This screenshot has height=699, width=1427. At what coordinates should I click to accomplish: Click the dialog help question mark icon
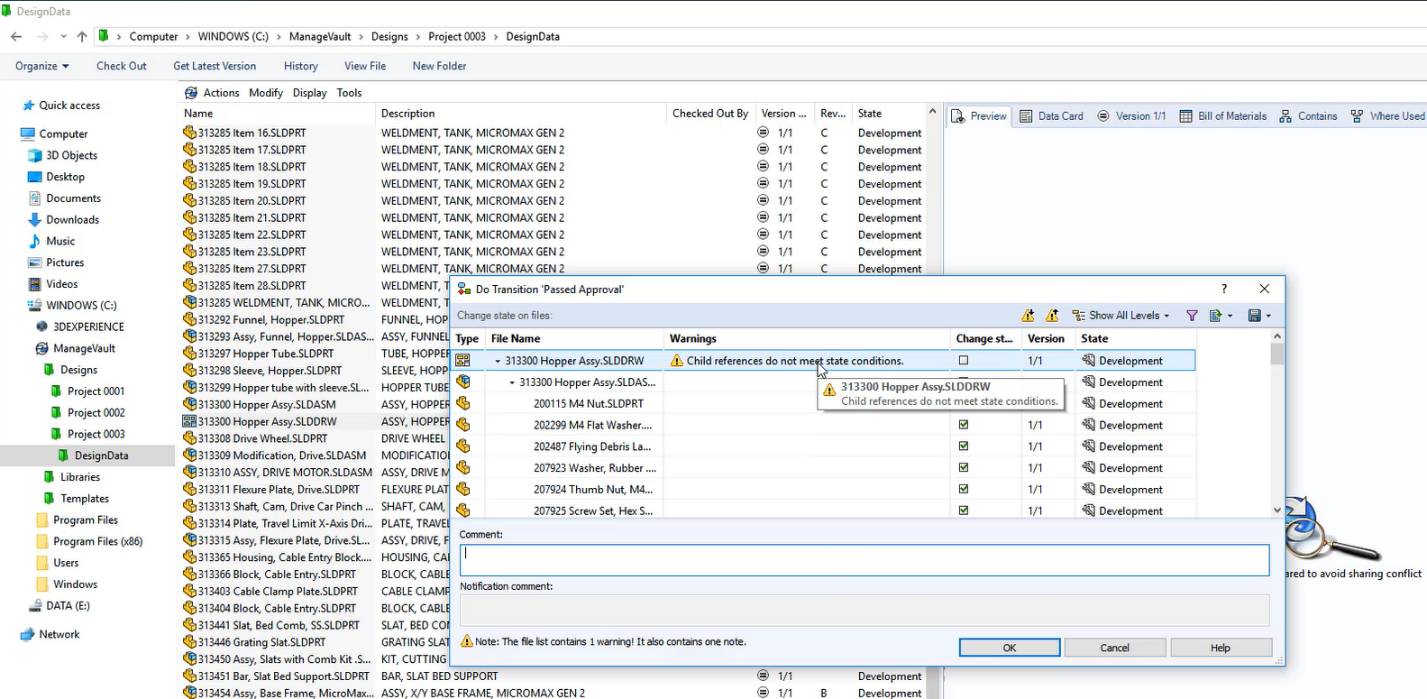tap(1224, 289)
